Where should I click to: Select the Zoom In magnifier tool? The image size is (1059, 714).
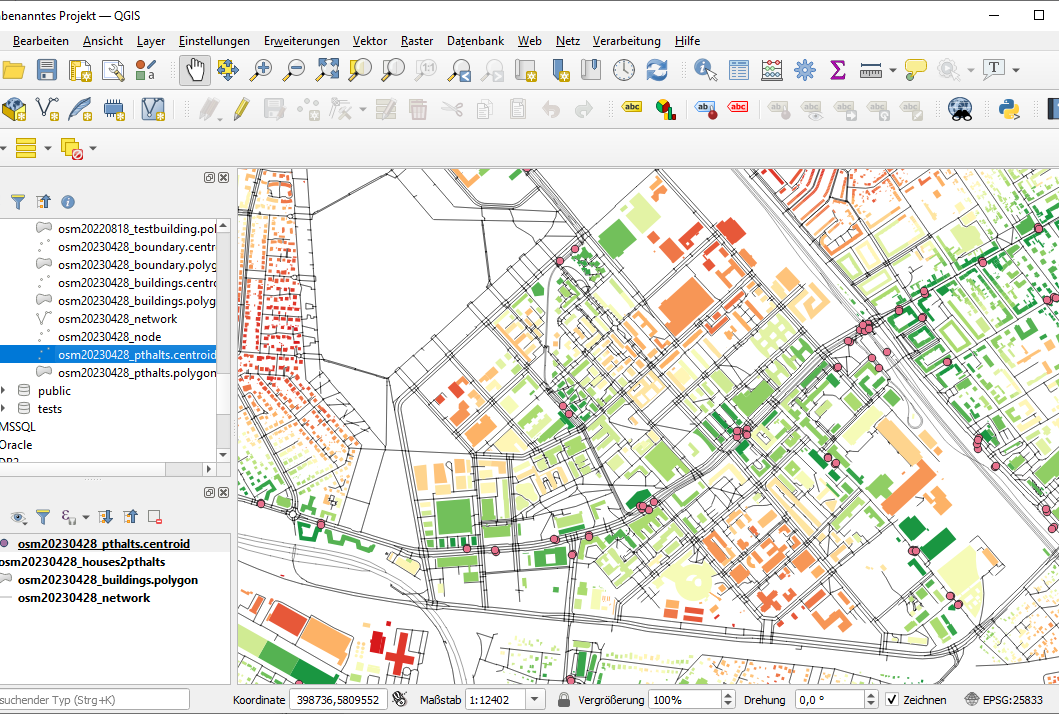tap(261, 70)
